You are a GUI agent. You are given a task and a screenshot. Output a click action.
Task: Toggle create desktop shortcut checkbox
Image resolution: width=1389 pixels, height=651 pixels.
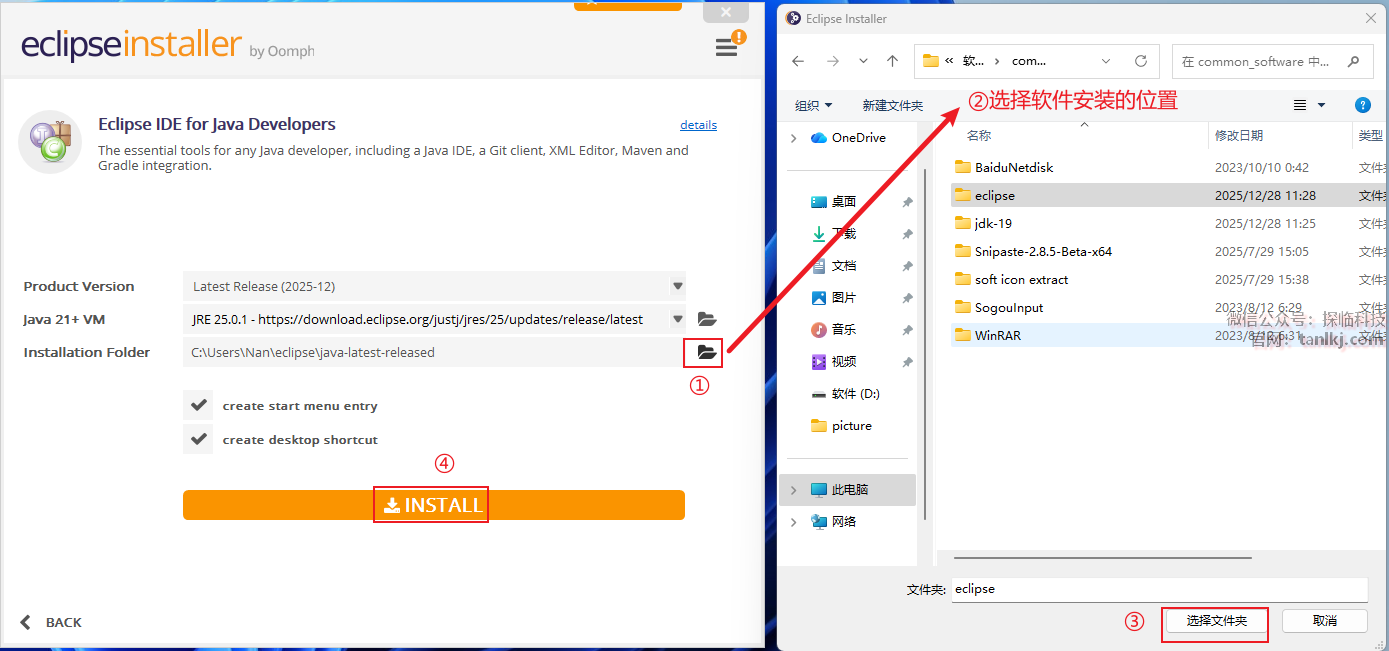pos(198,439)
